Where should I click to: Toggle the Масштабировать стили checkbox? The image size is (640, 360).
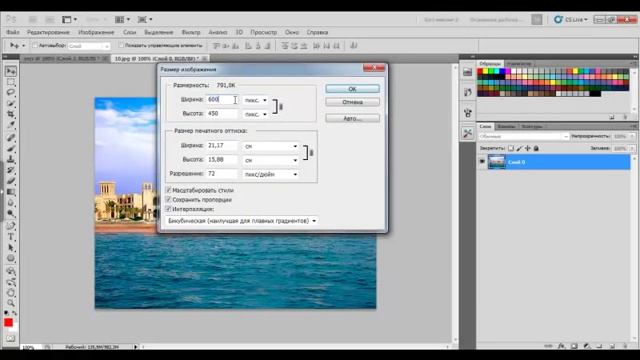point(168,190)
